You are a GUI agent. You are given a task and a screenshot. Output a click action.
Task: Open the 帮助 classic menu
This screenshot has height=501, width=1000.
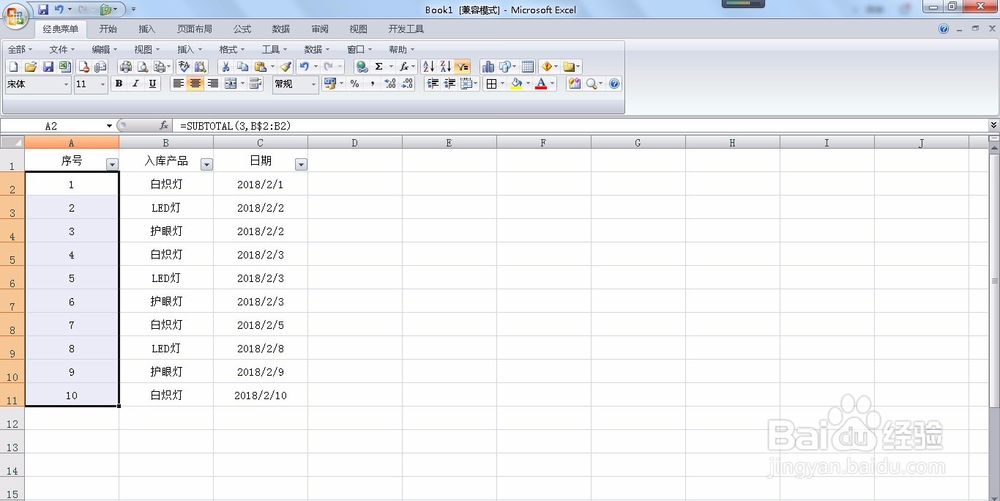pyautogui.click(x=401, y=49)
